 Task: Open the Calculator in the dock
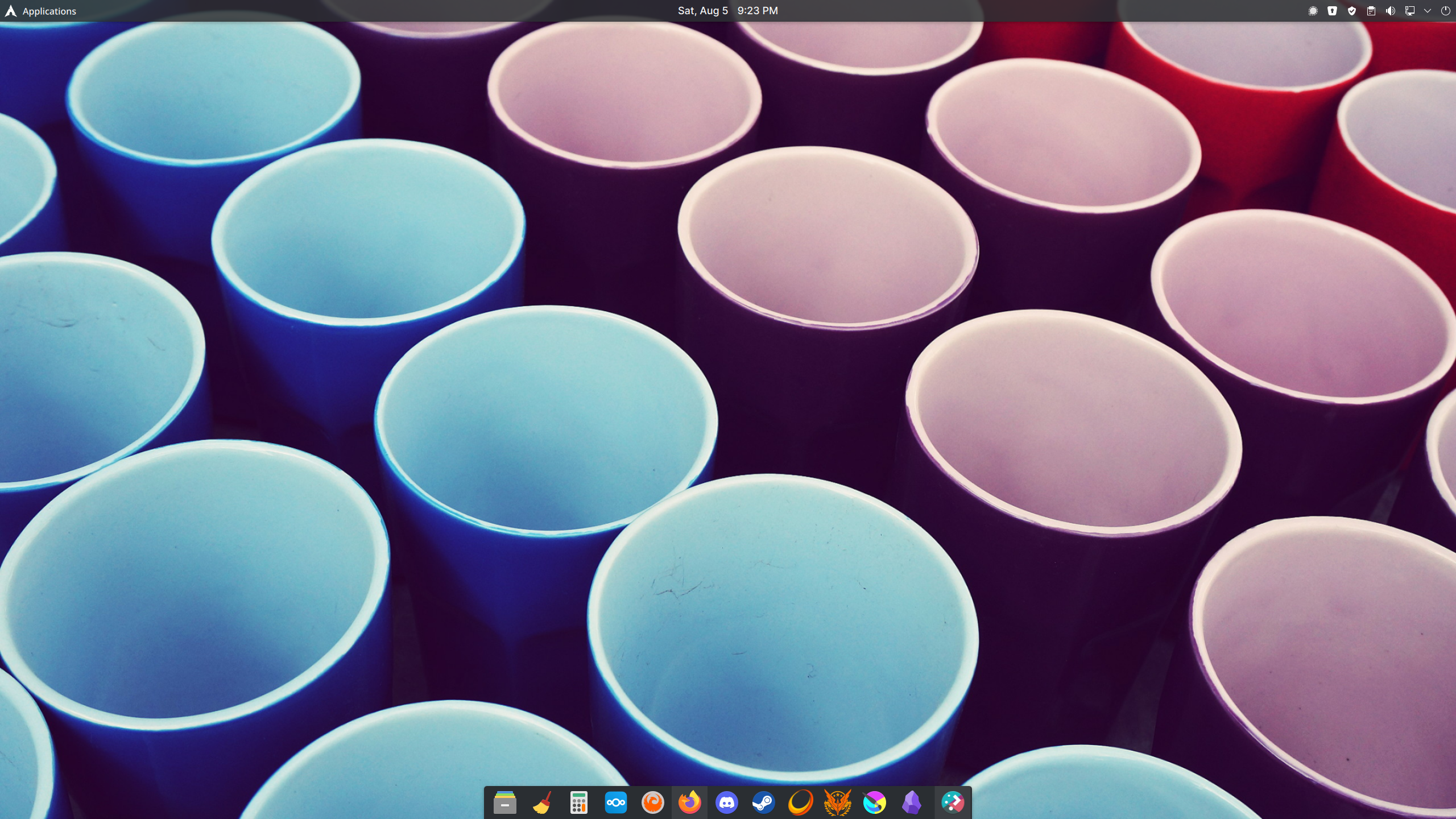point(578,803)
